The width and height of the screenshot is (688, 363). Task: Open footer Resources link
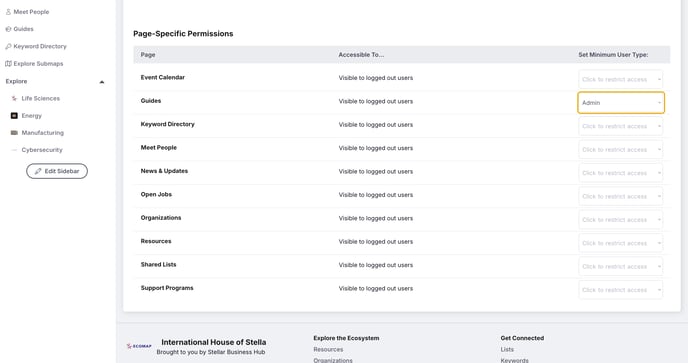pyautogui.click(x=328, y=349)
